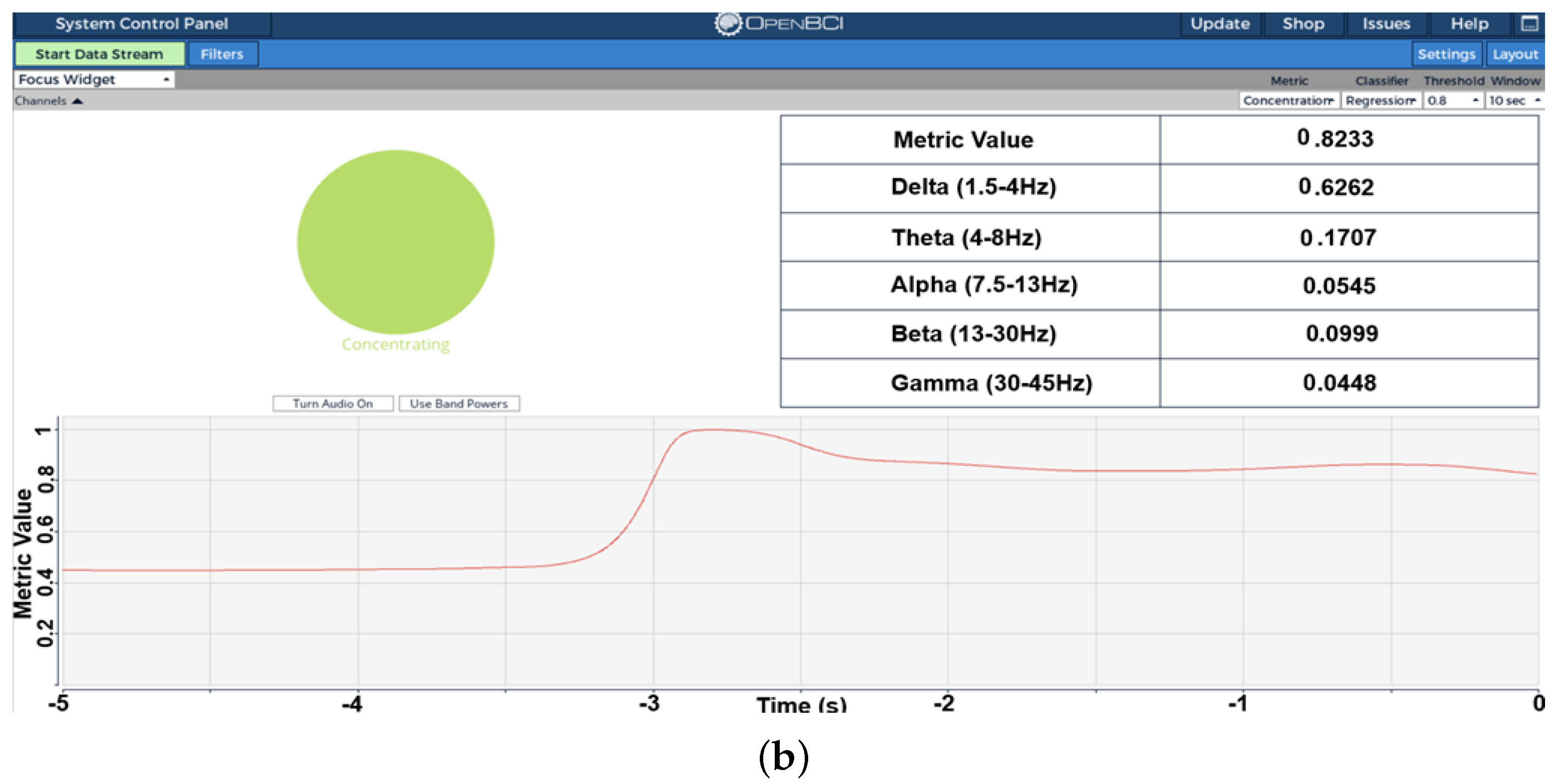Viewport: 1558px width, 784px height.
Task: Click the Filters button
Action: 222,54
